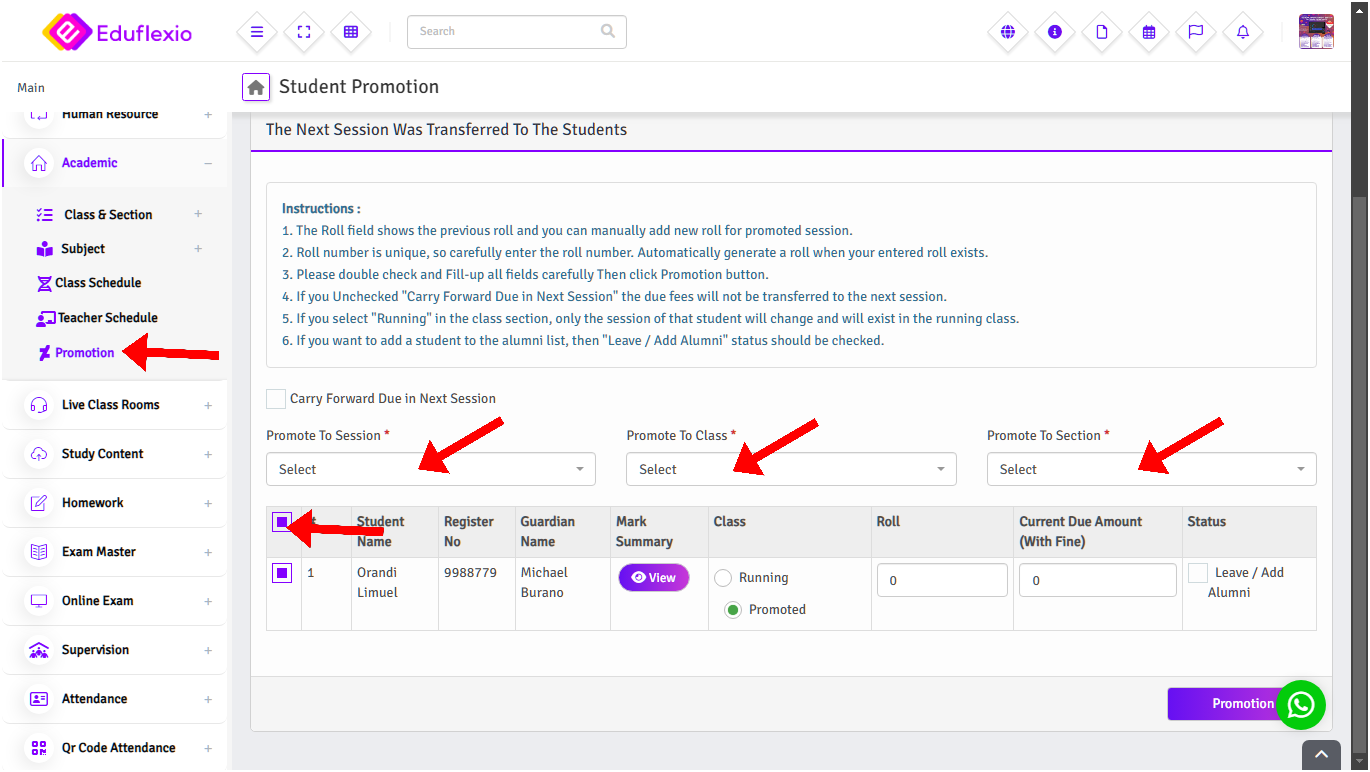Open the Promote To Session dropdown

(x=430, y=469)
